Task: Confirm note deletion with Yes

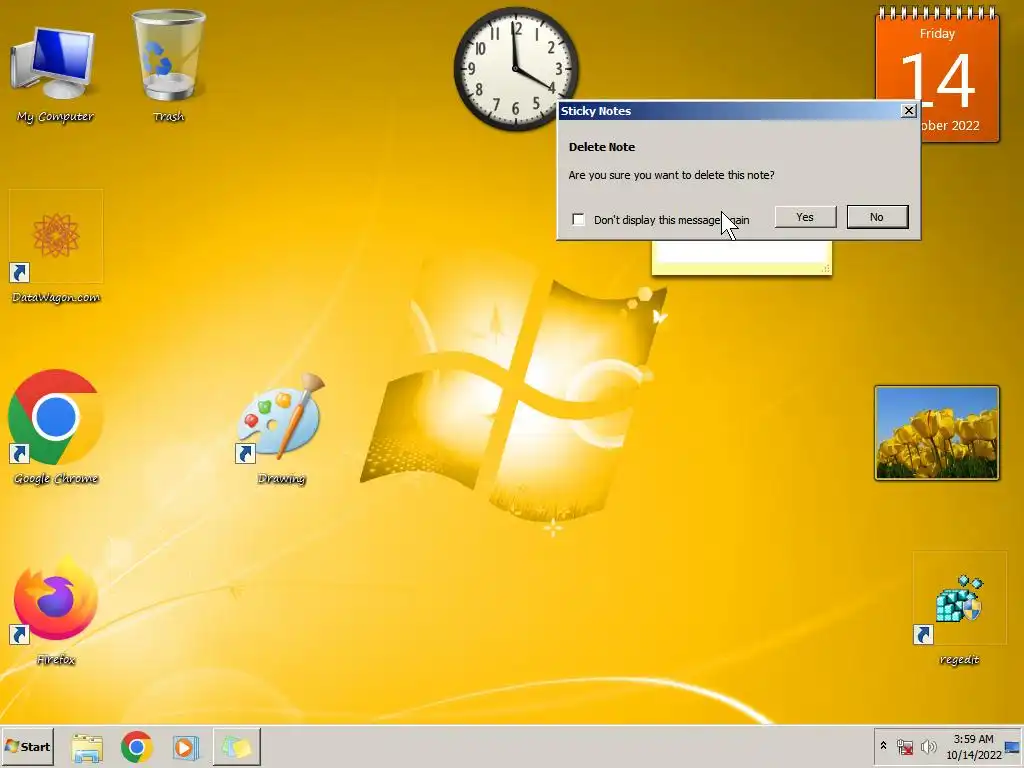Action: click(805, 217)
